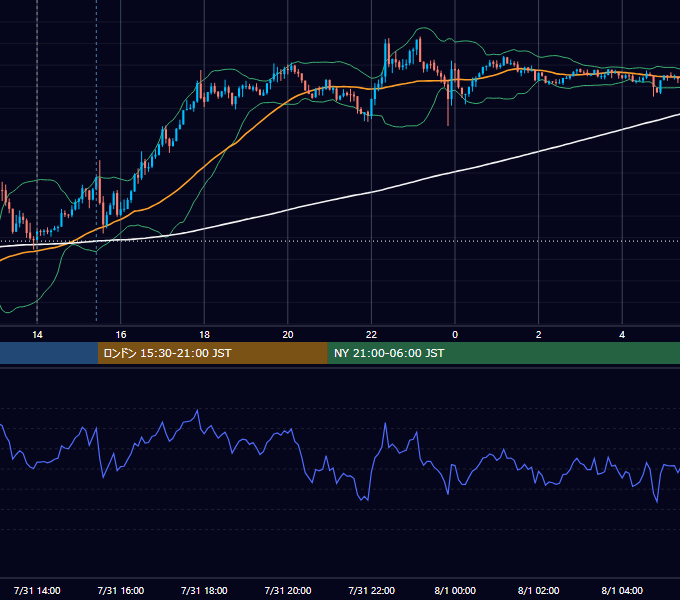This screenshot has height=600, width=680.
Task: Click the 7/31 16:00 time label
Action: pos(121,590)
